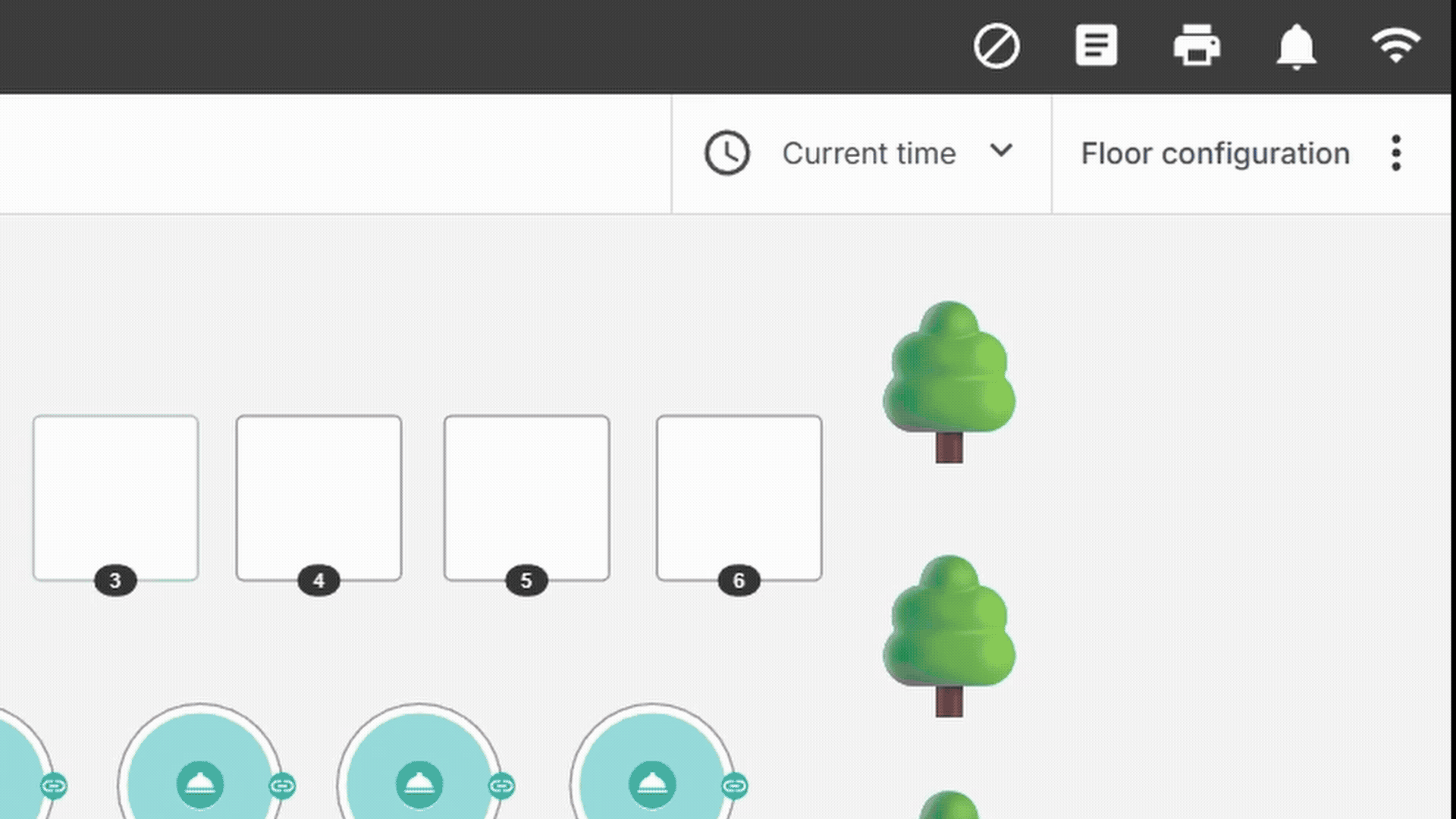This screenshot has width=1456, height=819.
Task: Click the clock icon beside Current time
Action: tap(726, 153)
